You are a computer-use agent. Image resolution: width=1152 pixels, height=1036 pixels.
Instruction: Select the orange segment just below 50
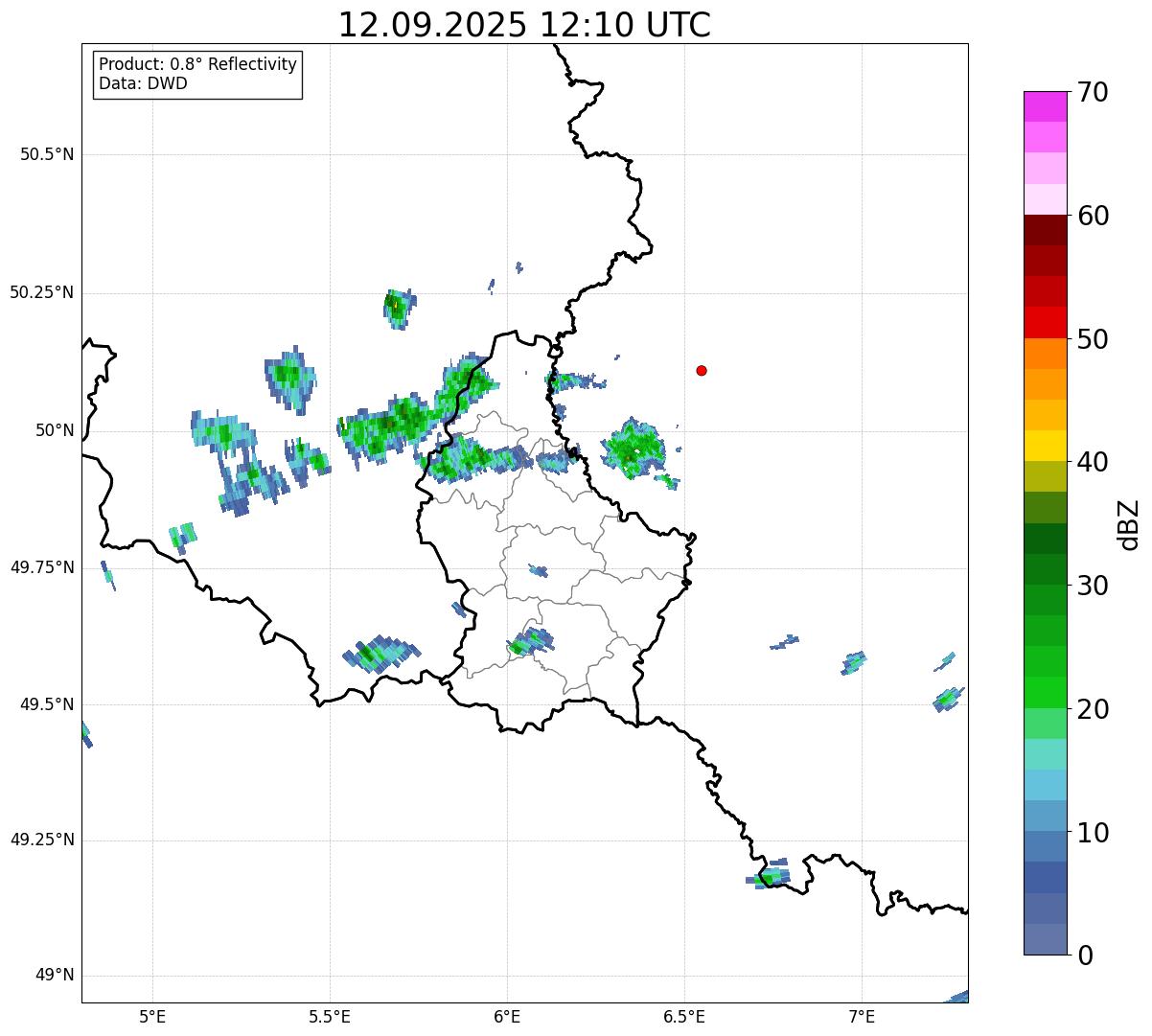click(x=1044, y=354)
